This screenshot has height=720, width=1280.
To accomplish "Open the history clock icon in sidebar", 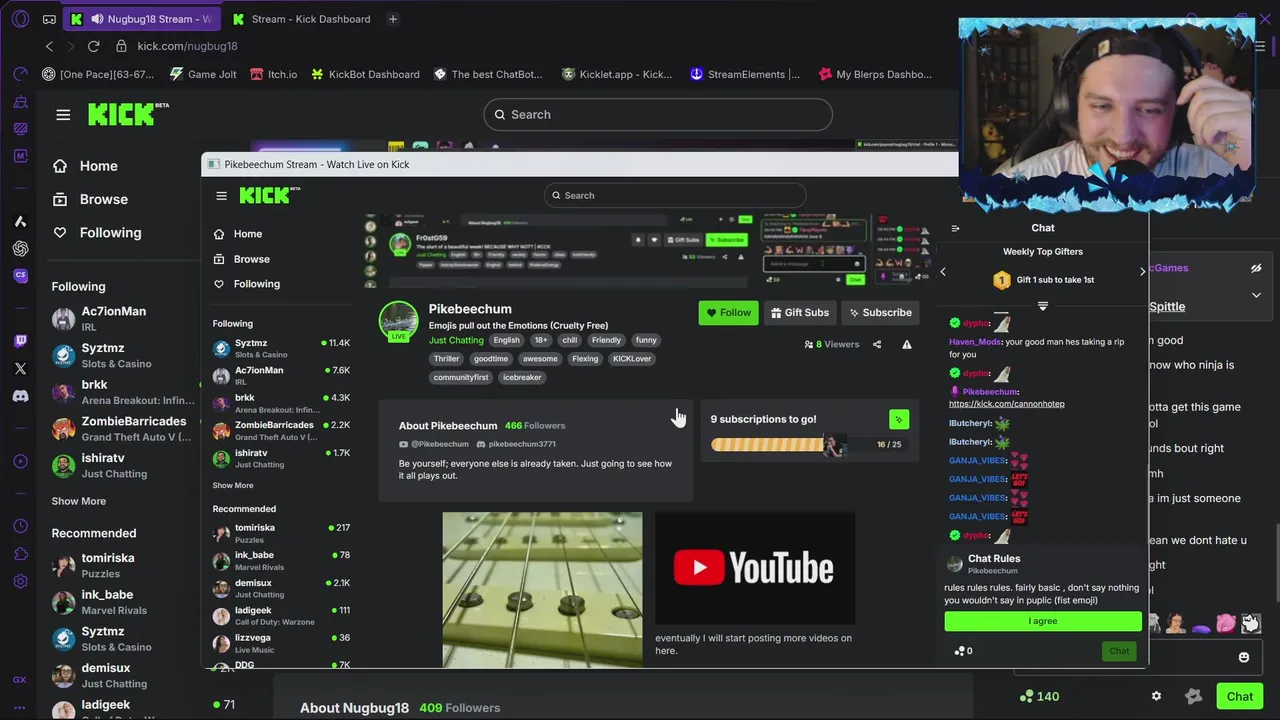I will [x=20, y=526].
